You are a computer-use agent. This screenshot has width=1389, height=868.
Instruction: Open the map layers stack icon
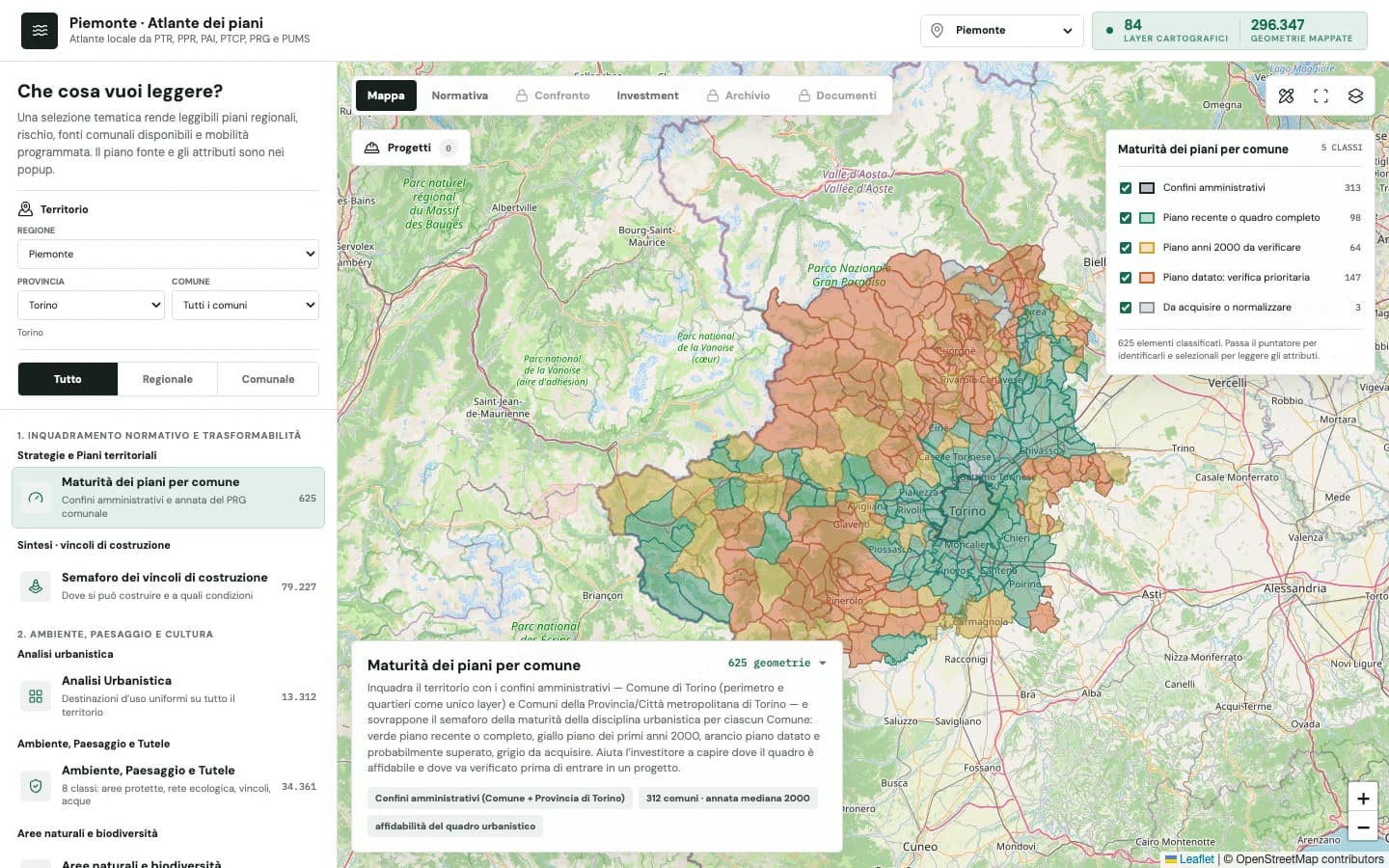(x=1355, y=95)
